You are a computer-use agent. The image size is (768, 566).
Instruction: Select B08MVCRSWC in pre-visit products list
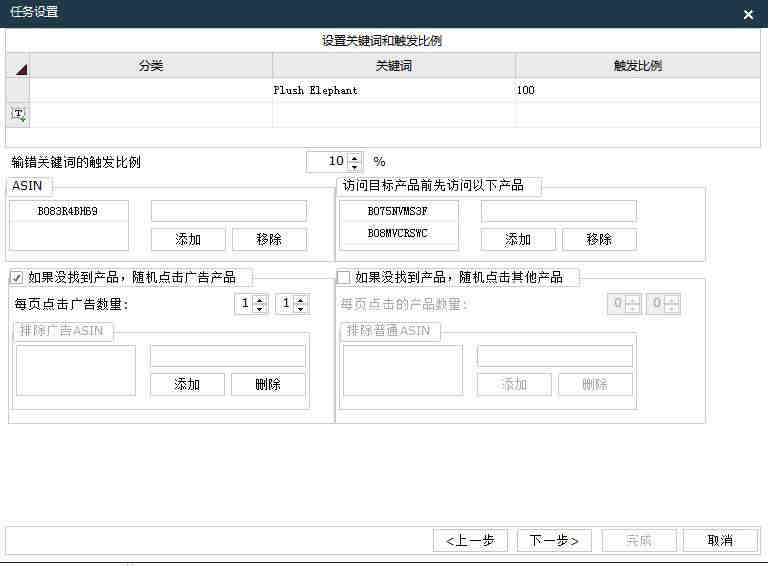point(398,233)
